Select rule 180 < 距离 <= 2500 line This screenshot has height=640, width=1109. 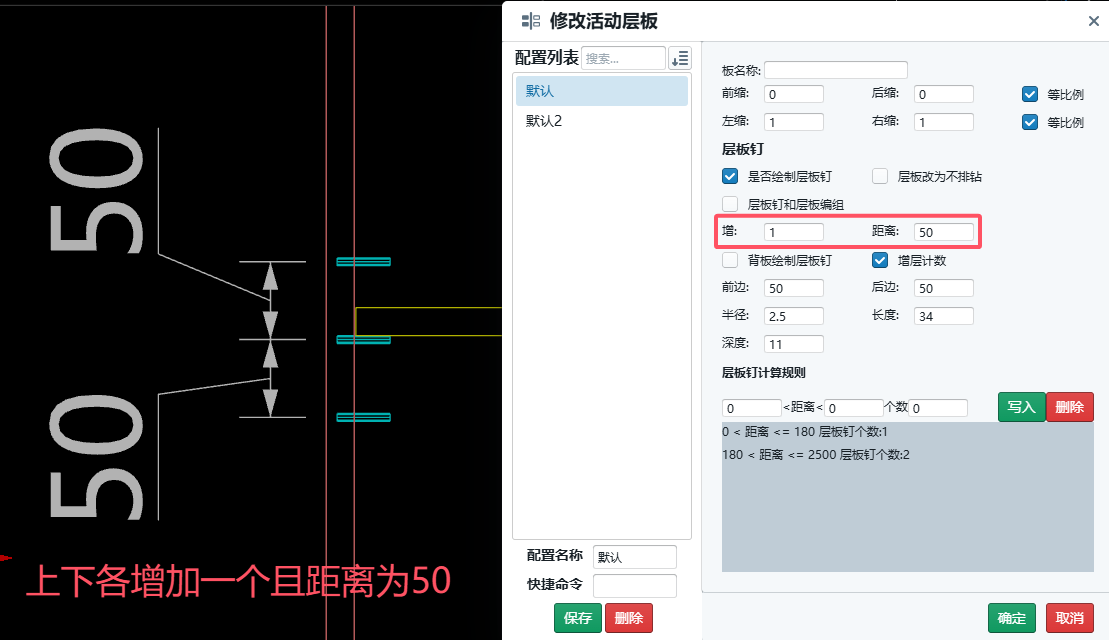pos(817,455)
